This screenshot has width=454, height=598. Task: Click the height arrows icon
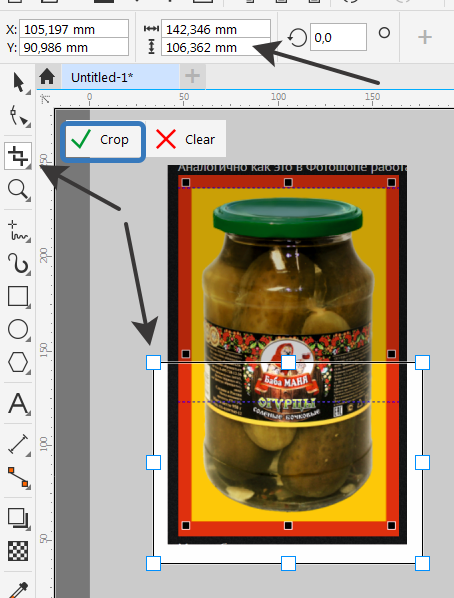point(151,47)
